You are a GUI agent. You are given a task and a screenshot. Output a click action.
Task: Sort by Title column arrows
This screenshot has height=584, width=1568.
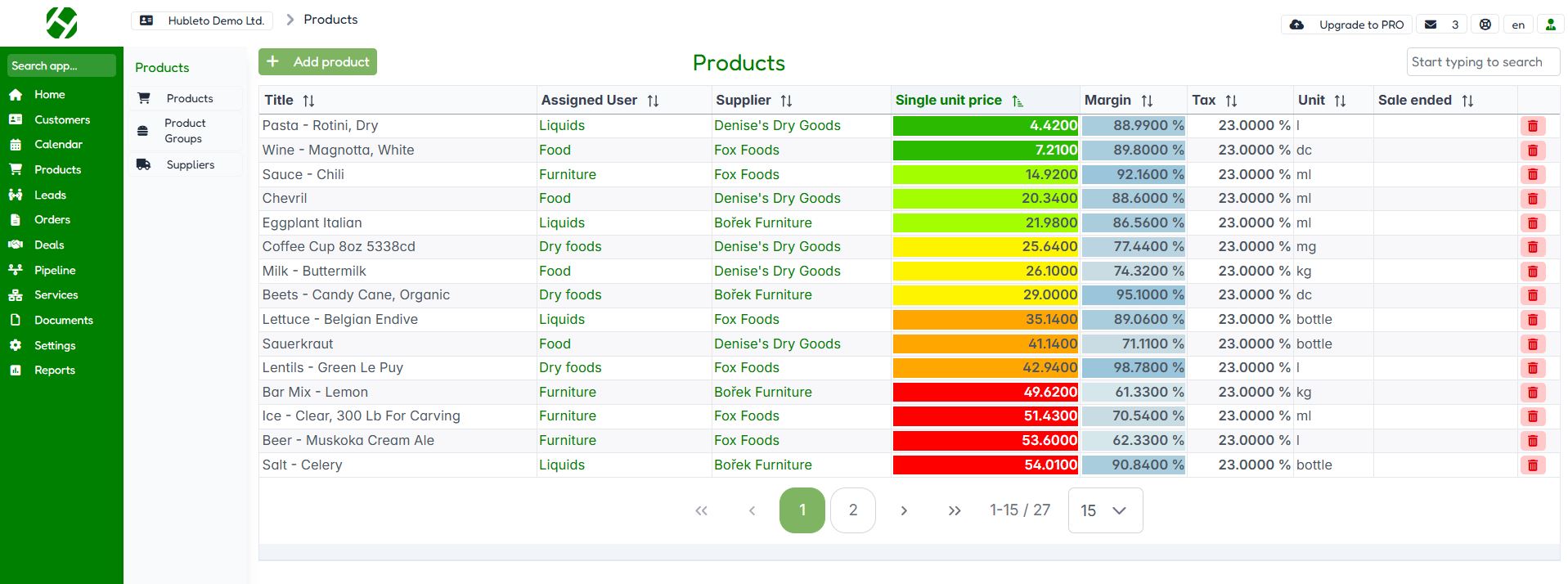[308, 101]
